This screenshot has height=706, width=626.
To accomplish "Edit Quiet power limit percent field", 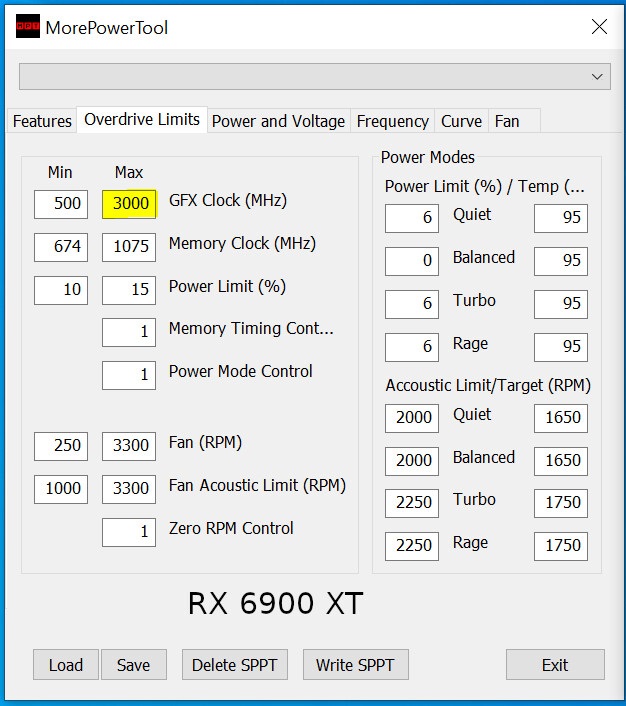I will (412, 218).
